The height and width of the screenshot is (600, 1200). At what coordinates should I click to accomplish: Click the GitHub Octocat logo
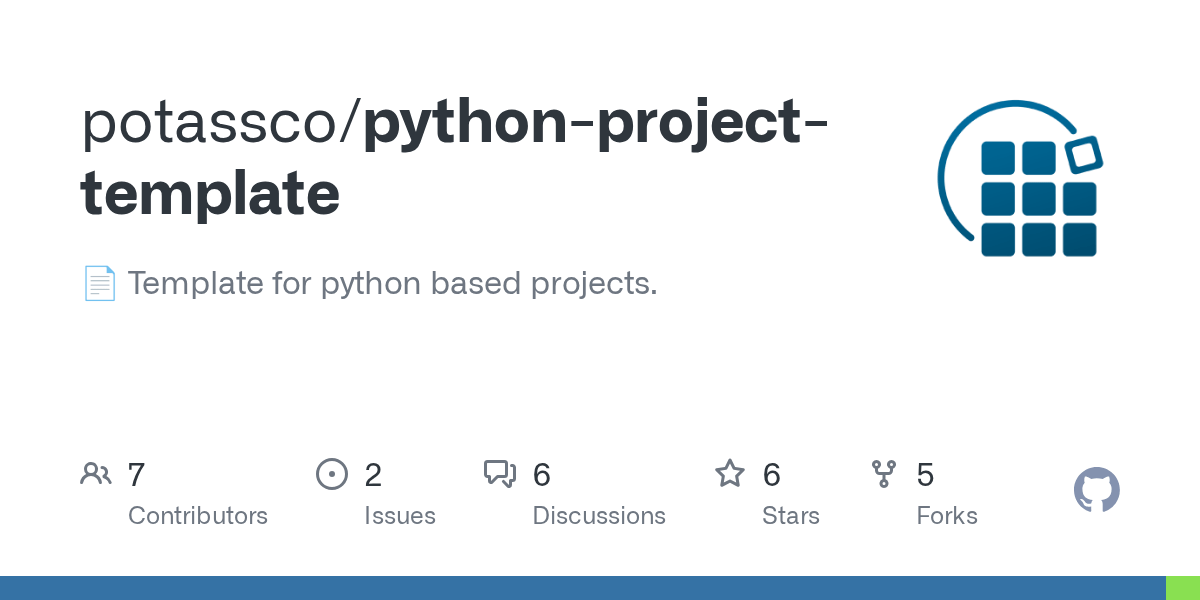point(1096,490)
